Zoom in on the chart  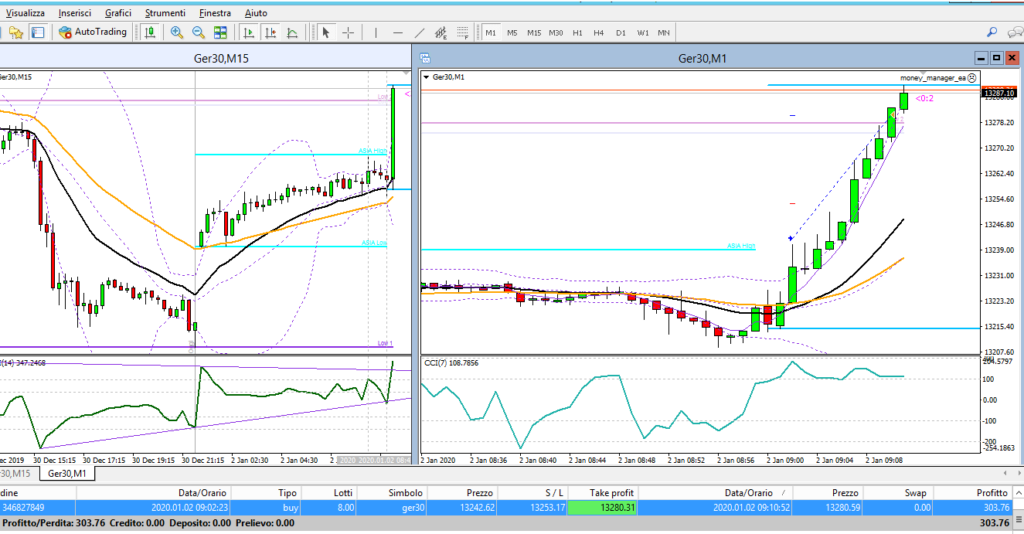(176, 32)
